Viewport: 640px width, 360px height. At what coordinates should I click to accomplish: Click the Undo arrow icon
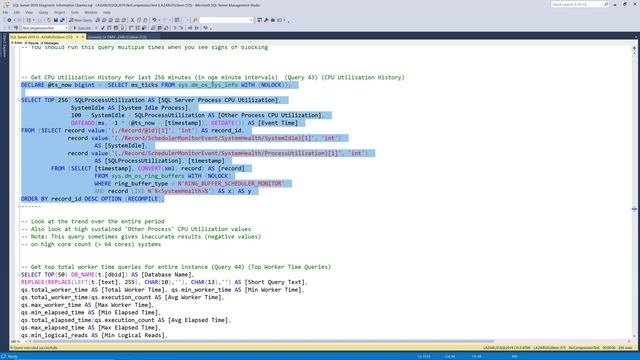154,20
